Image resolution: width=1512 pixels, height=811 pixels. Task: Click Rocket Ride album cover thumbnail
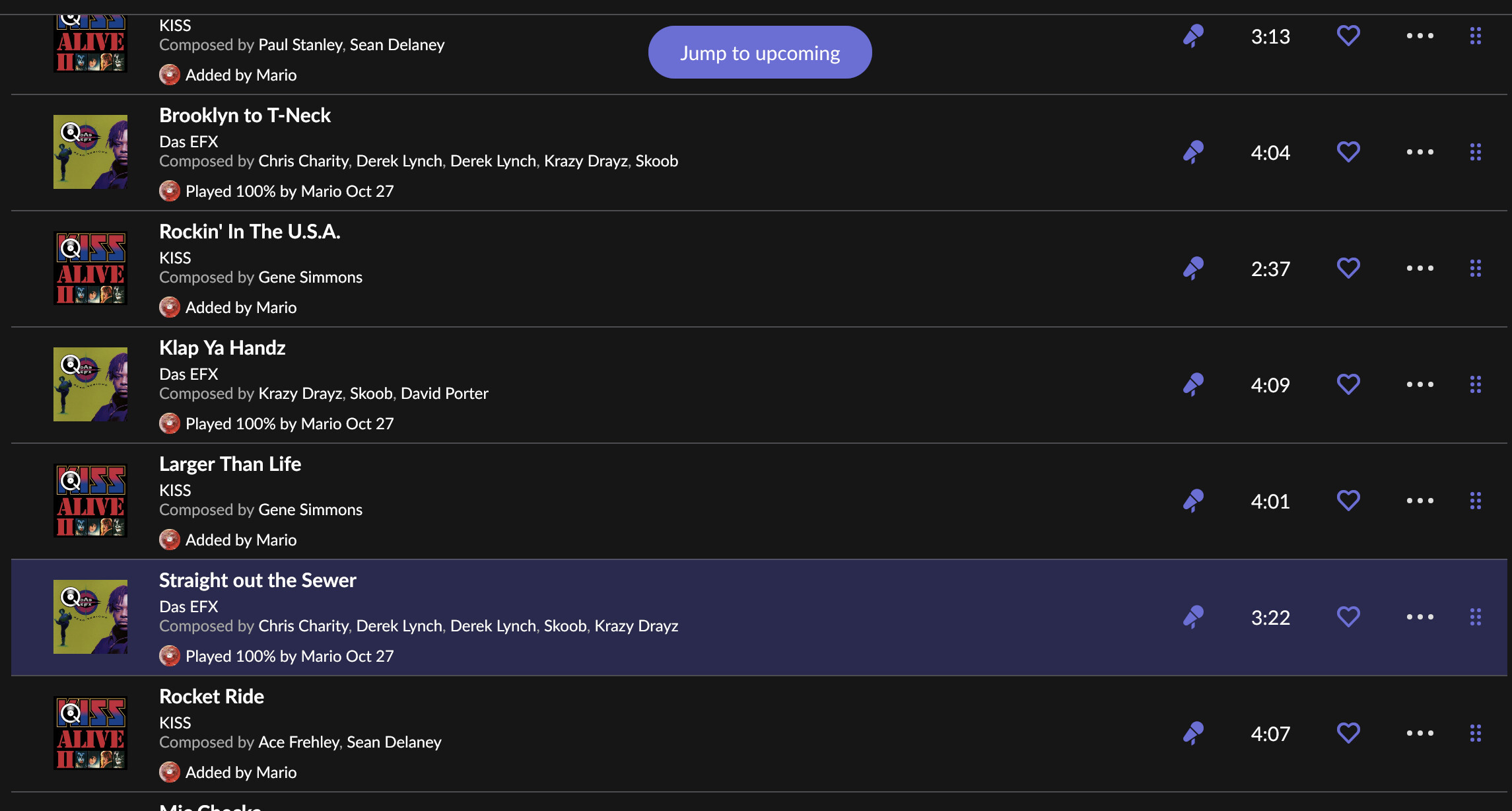point(90,733)
